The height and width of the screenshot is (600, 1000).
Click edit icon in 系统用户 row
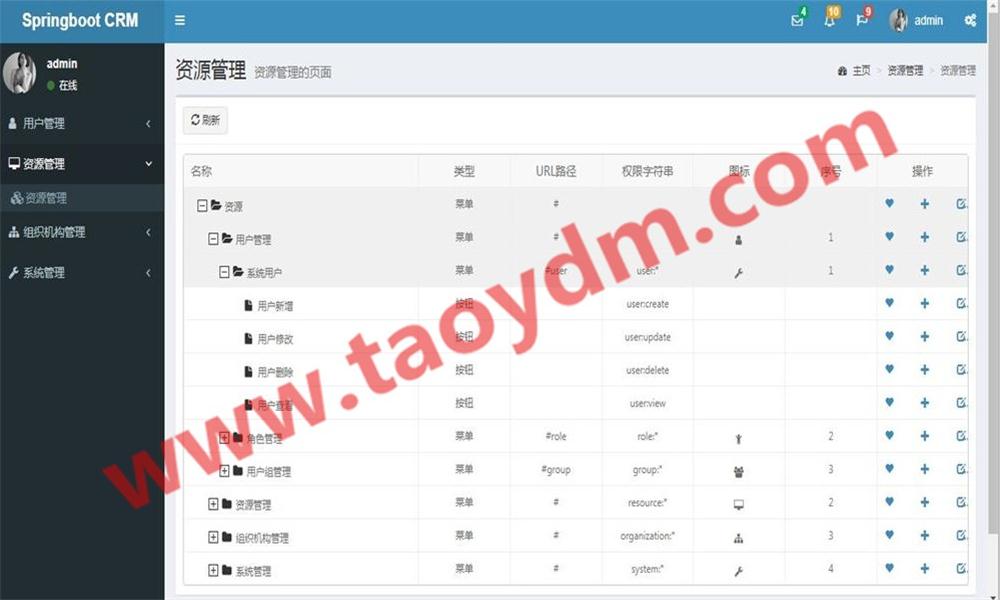point(961,270)
